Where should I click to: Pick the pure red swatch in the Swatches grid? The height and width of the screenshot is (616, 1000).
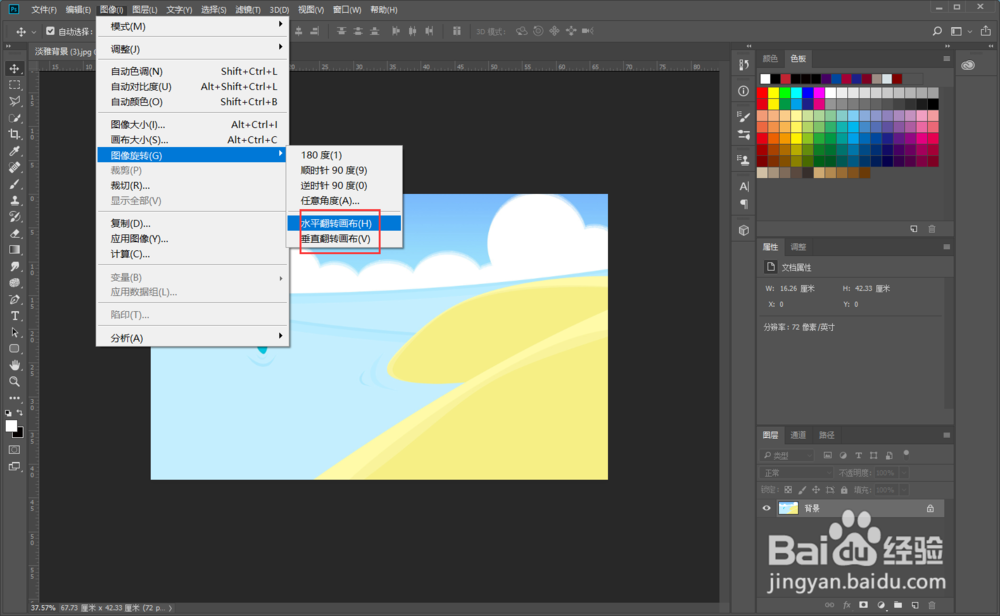(x=762, y=93)
